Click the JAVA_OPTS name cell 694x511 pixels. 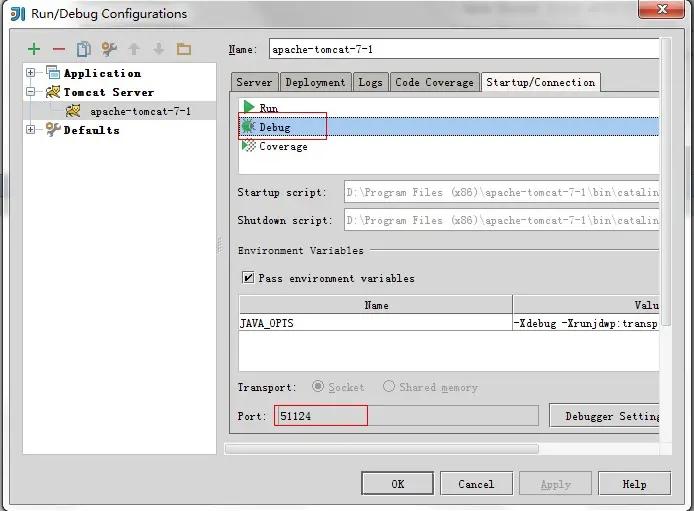375,323
